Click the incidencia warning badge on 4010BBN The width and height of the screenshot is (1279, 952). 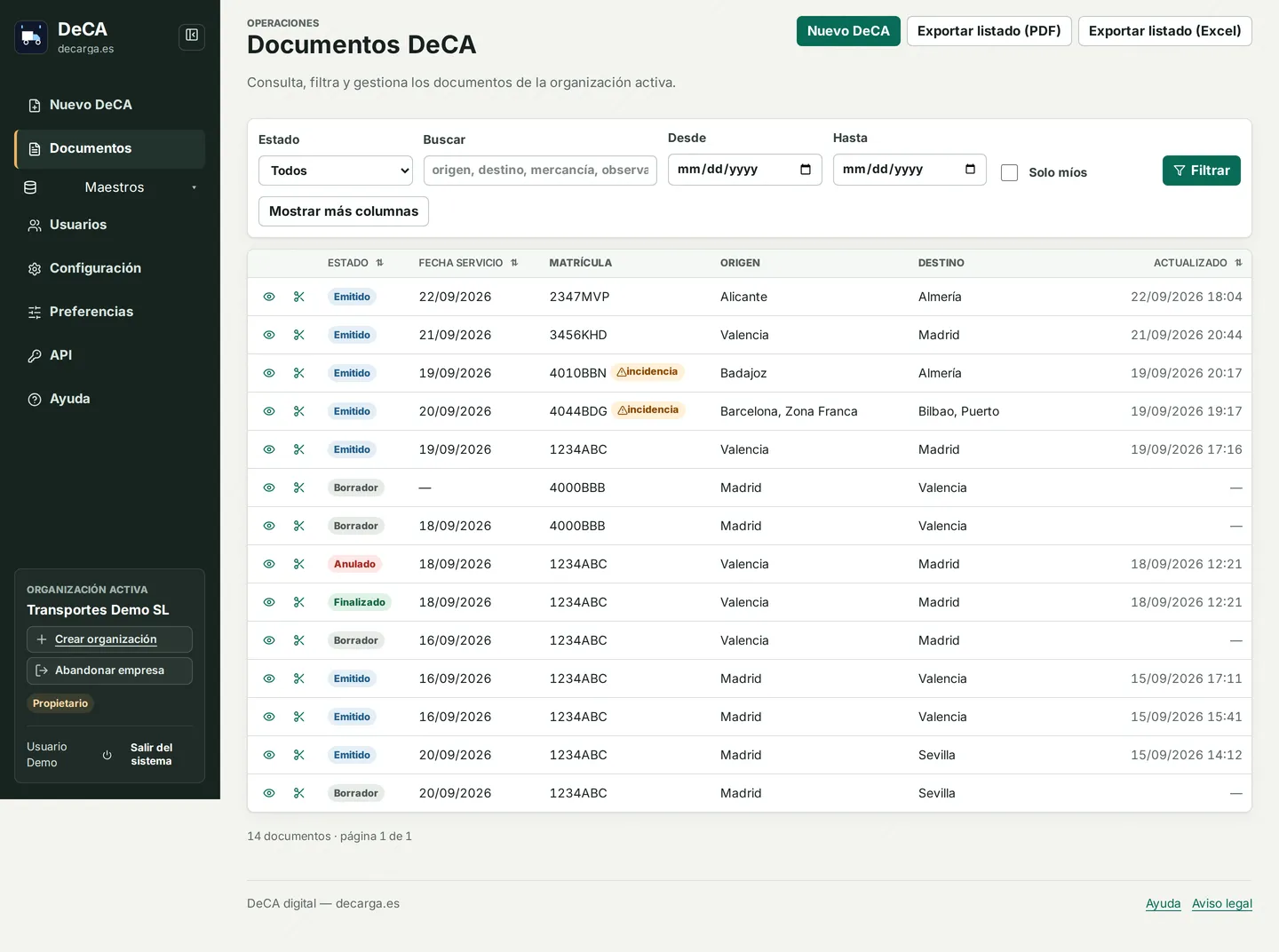[647, 372]
